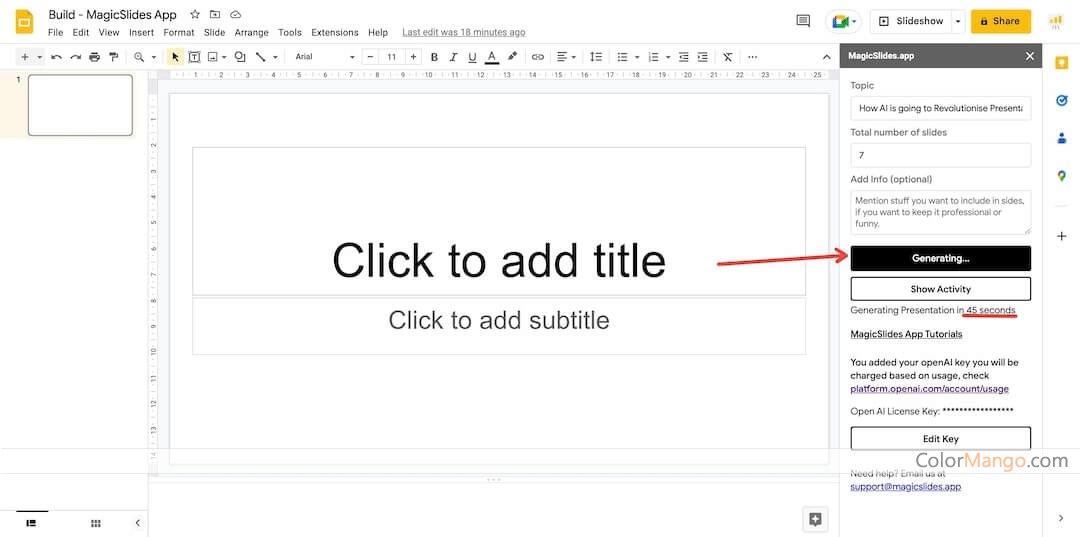Click the Clear formatting icon
The image size is (1080, 537).
[727, 57]
